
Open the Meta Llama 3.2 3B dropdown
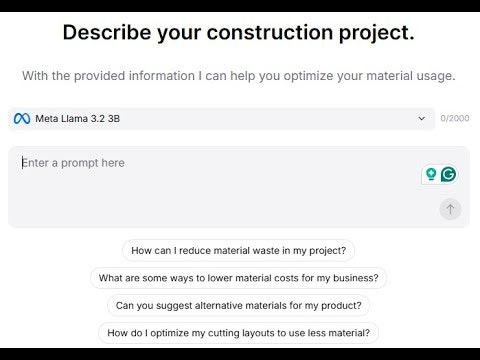pos(222,119)
